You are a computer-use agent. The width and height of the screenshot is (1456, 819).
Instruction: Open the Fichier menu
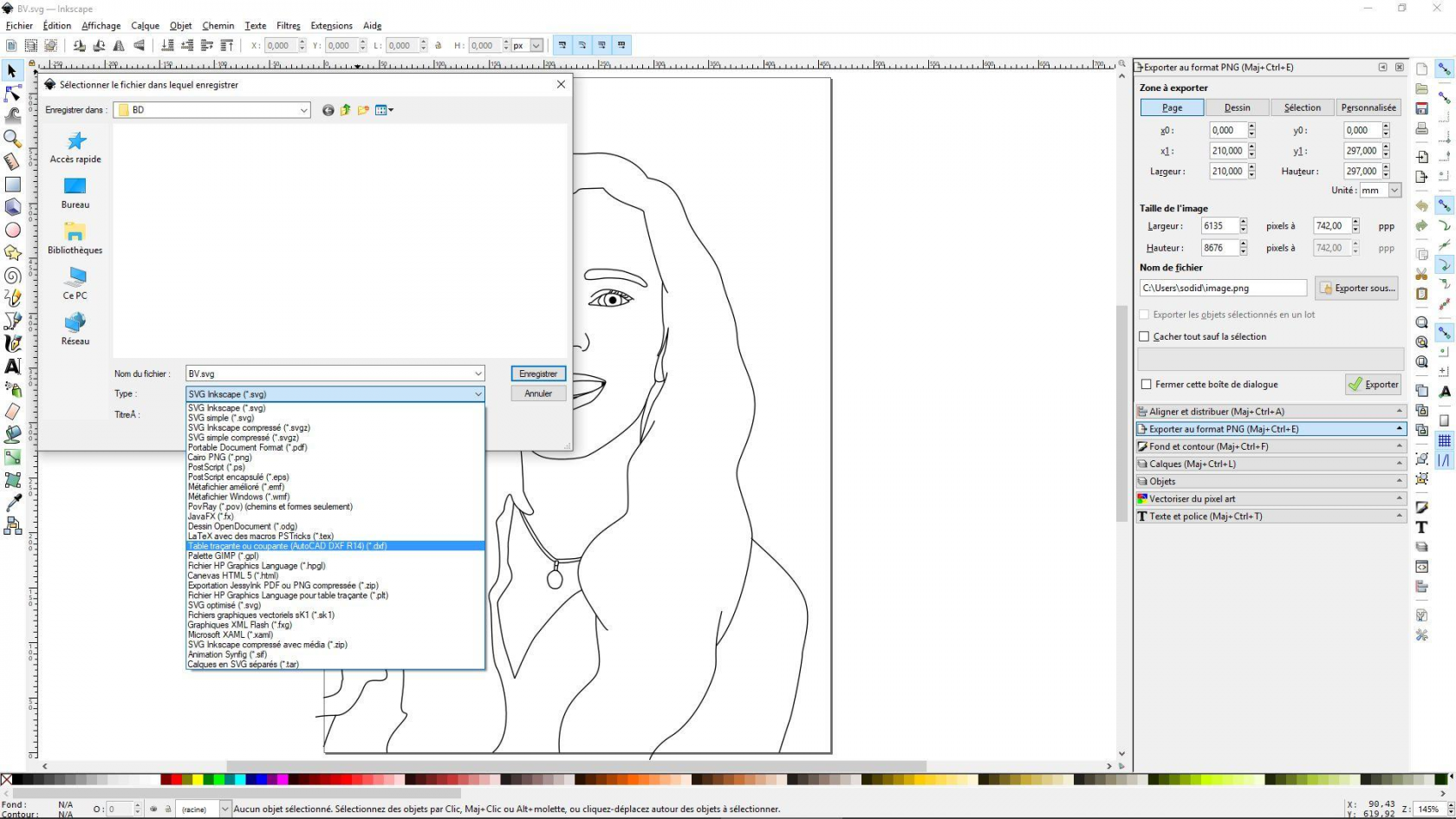pyautogui.click(x=19, y=25)
